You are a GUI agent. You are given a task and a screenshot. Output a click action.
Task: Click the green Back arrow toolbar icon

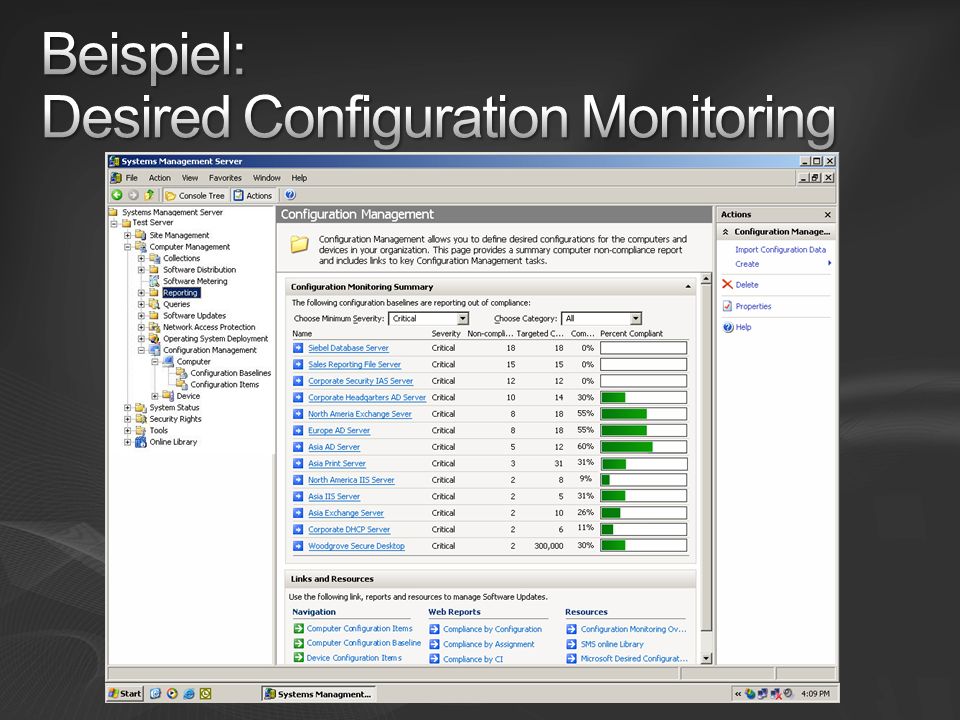(x=117, y=195)
